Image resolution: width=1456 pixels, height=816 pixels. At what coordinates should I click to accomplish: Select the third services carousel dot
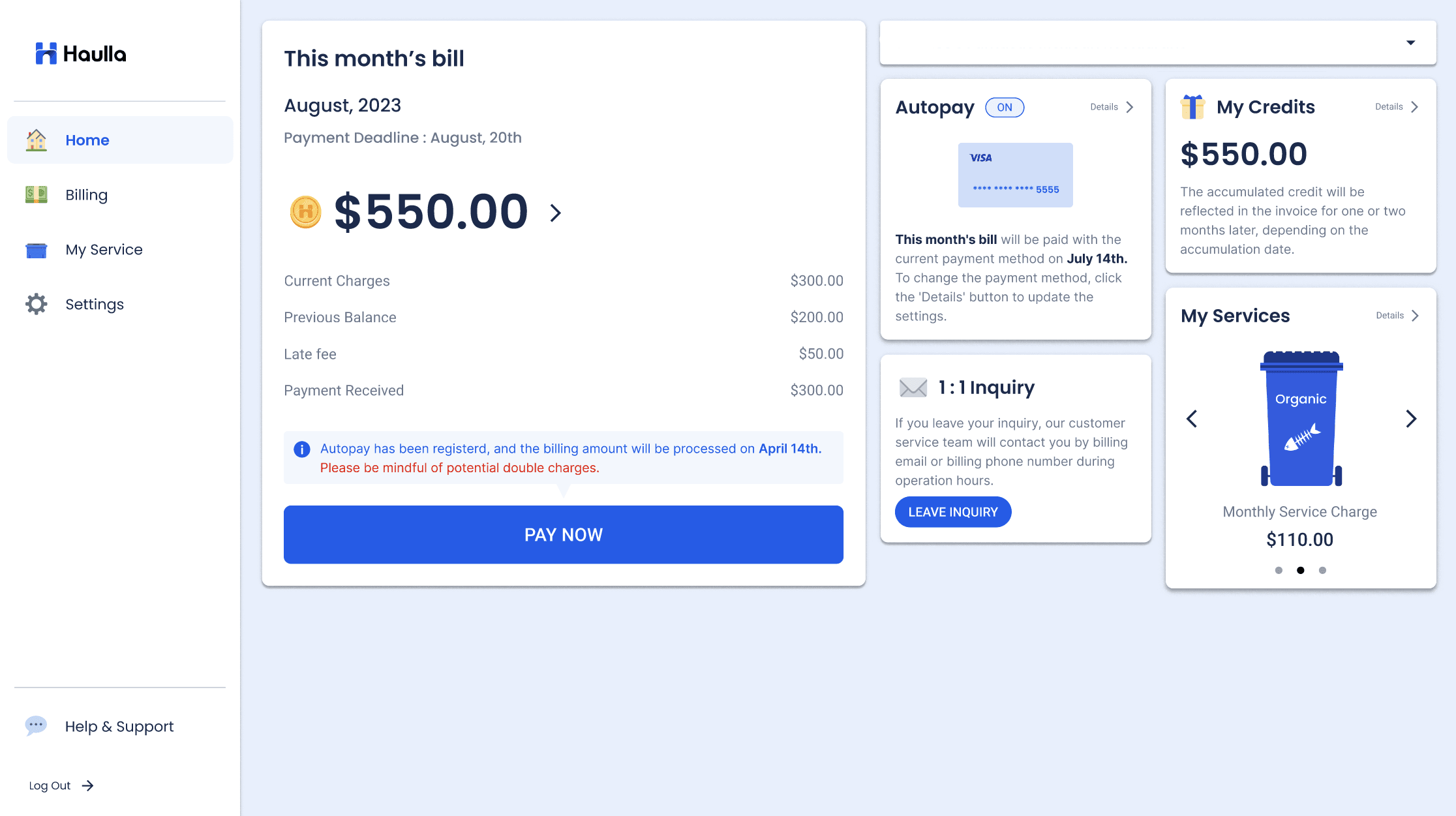[1322, 570]
